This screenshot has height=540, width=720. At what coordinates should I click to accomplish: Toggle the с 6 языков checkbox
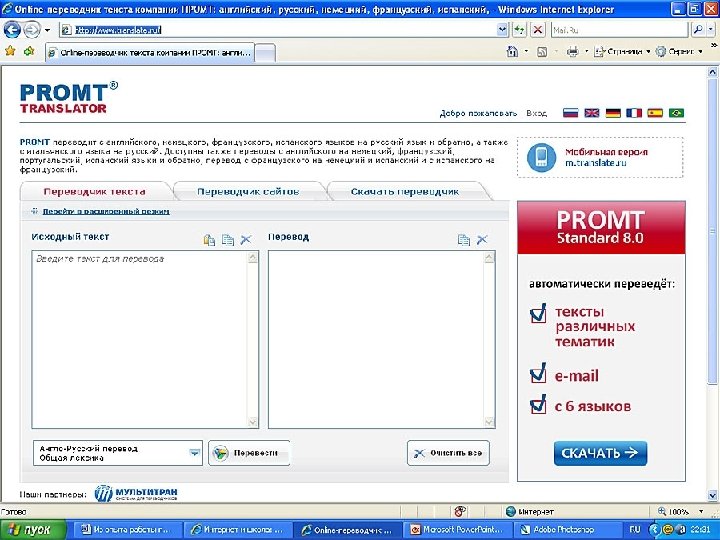pyautogui.click(x=538, y=405)
